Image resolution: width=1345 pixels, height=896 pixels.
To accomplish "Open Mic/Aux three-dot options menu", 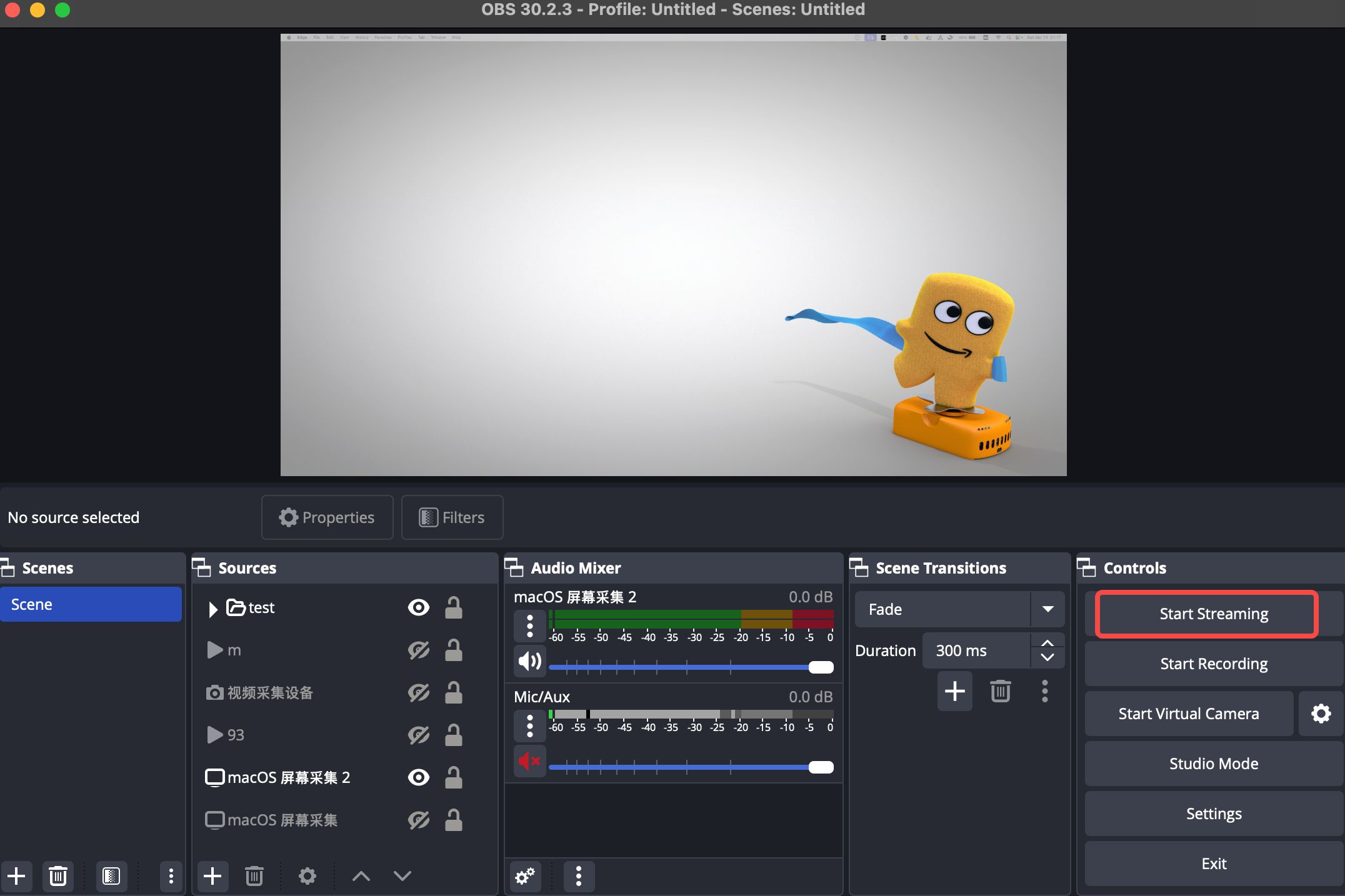I will [x=529, y=726].
